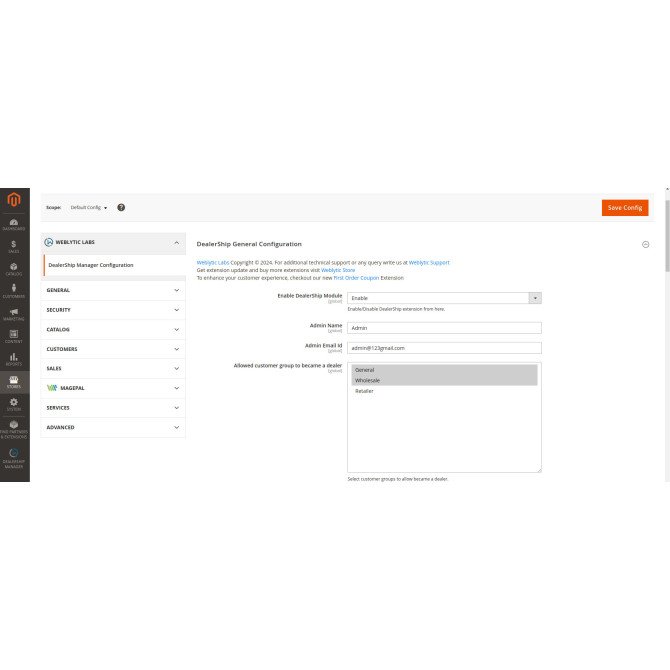
Task: Focus the Admin Email Id input field
Action: click(444, 348)
